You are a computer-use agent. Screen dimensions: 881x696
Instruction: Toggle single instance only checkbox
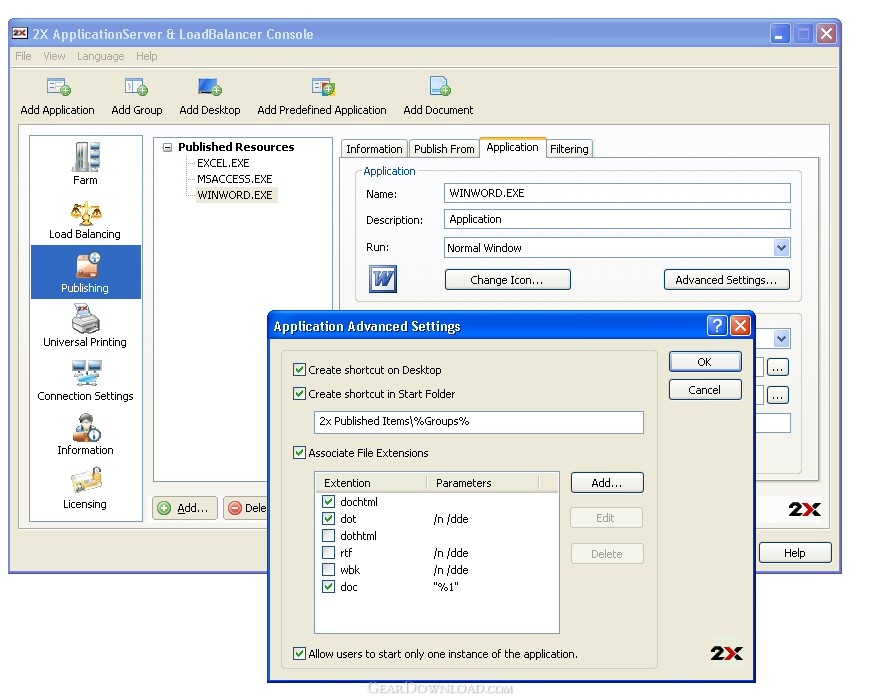coord(299,653)
